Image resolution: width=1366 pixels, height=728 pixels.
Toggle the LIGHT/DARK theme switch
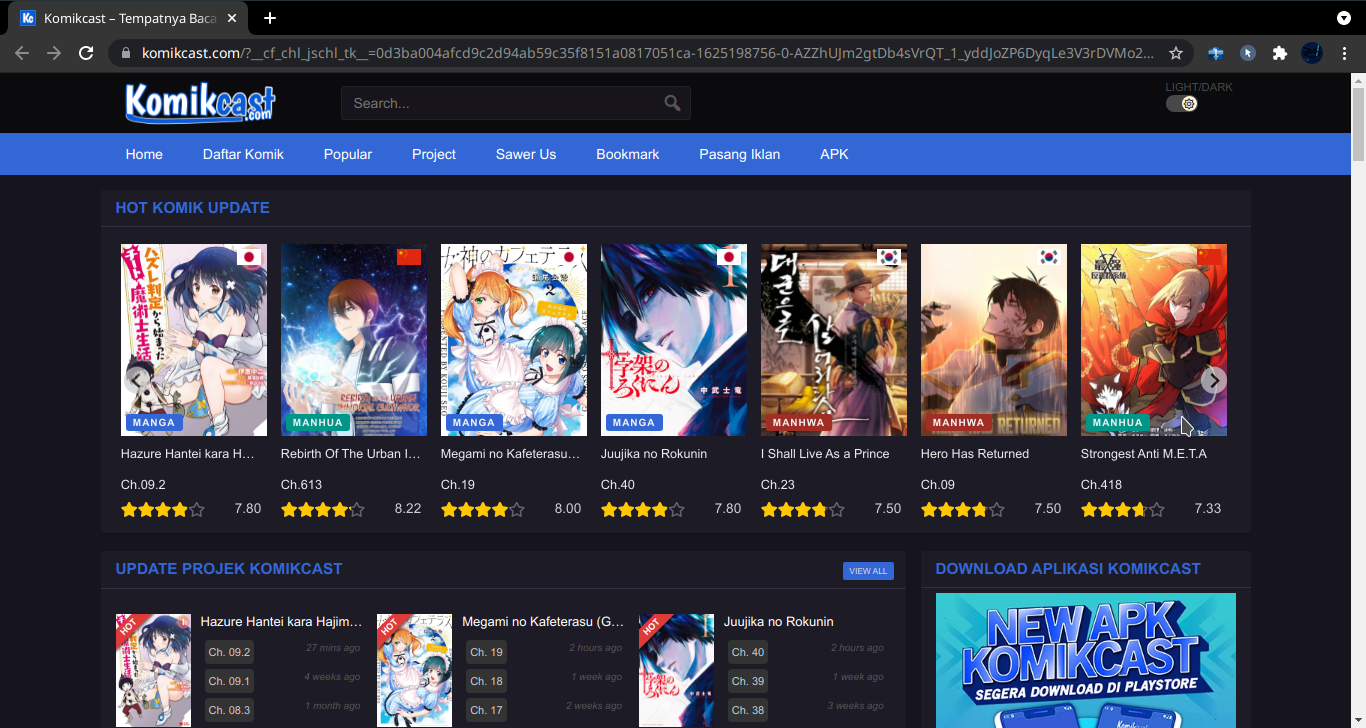1182,103
